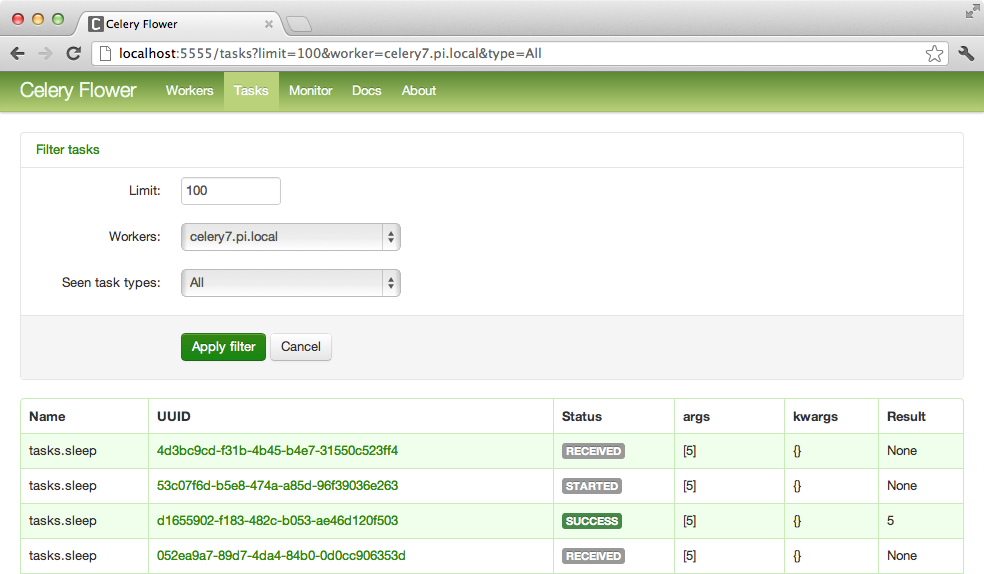Viewport: 984px width, 574px height.
Task: Click the Status column header
Action: (582, 417)
